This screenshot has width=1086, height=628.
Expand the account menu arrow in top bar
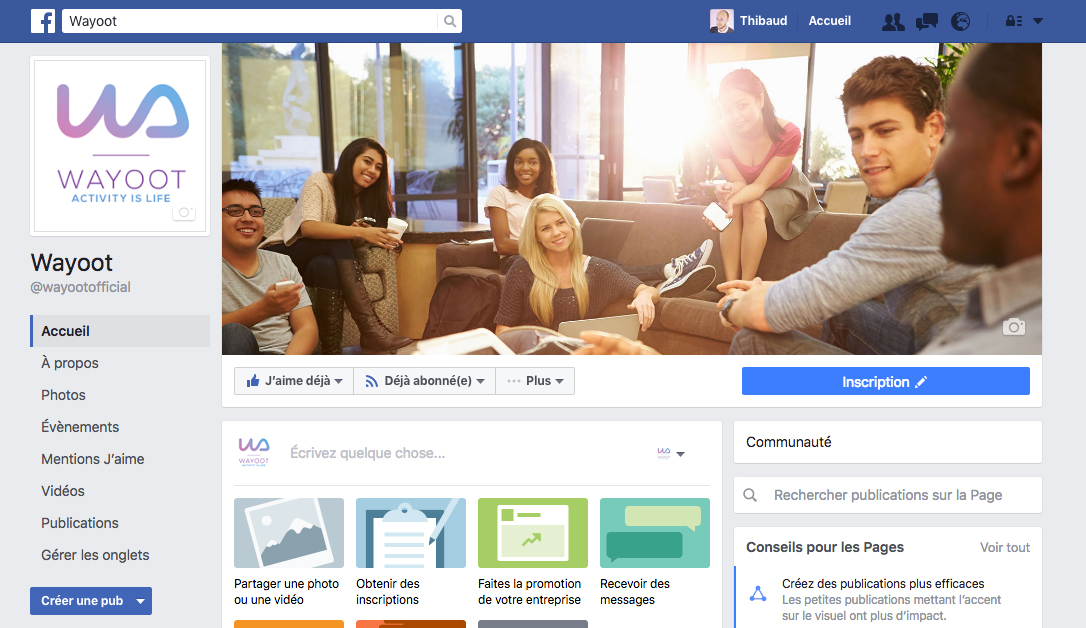click(1038, 21)
